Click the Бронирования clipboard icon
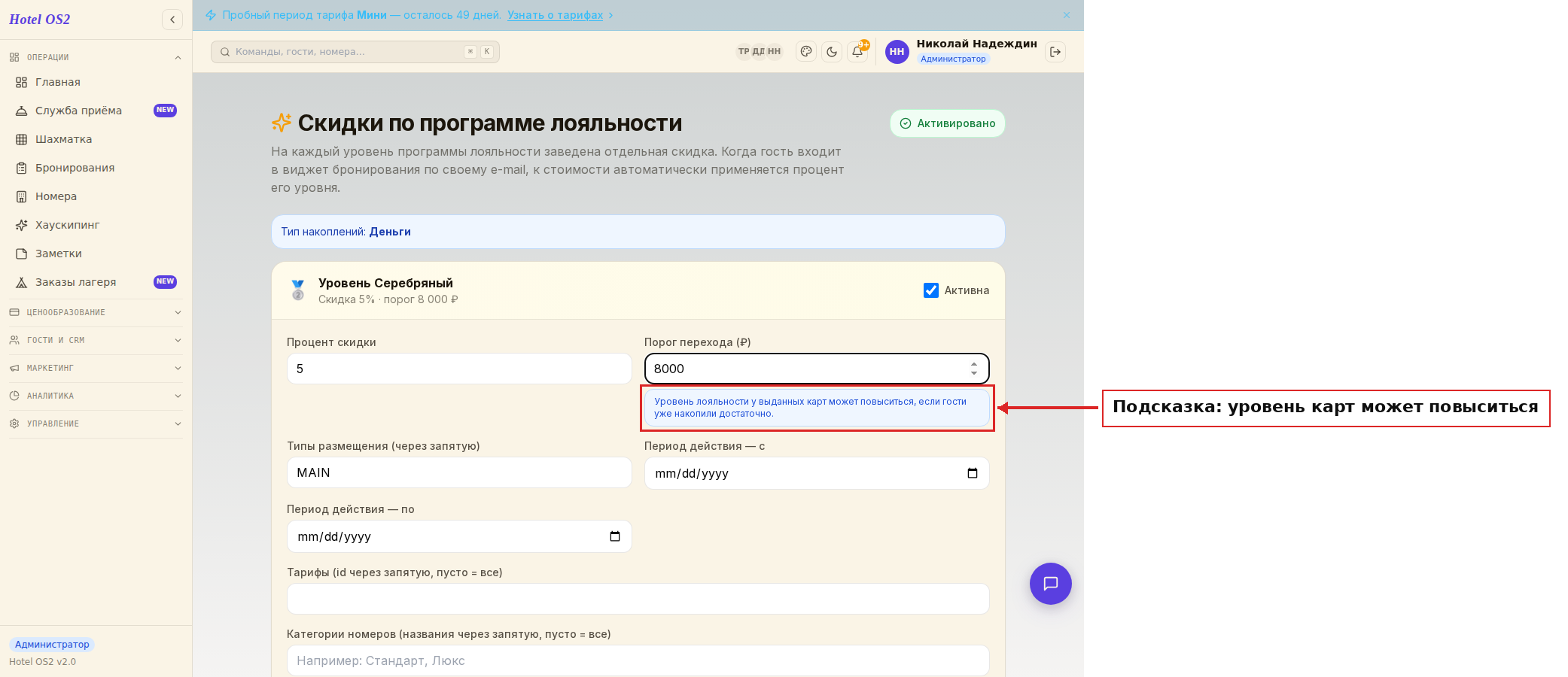Image resolution: width=1568 pixels, height=677 pixels. click(22, 168)
